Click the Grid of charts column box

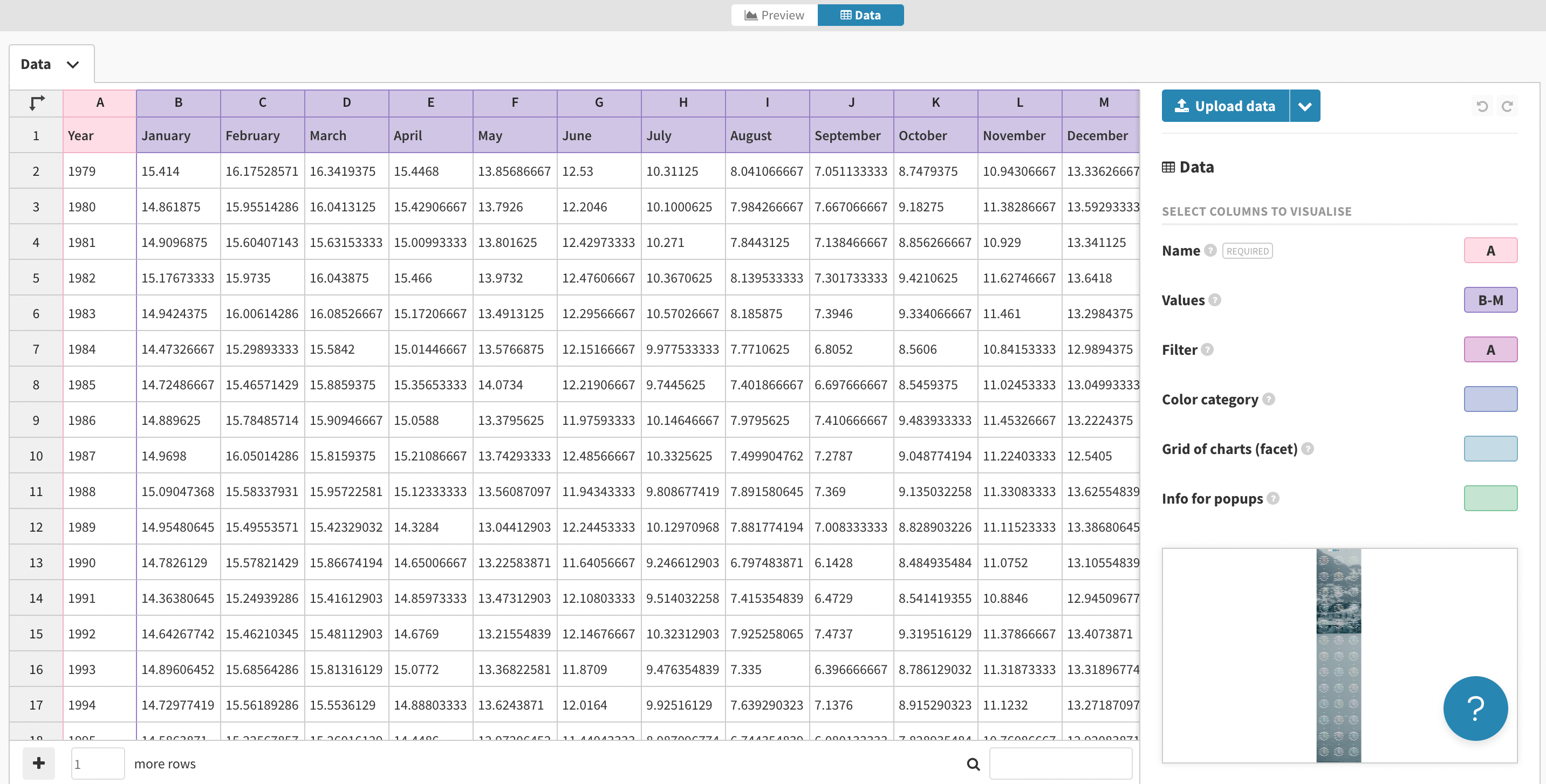pyautogui.click(x=1490, y=449)
